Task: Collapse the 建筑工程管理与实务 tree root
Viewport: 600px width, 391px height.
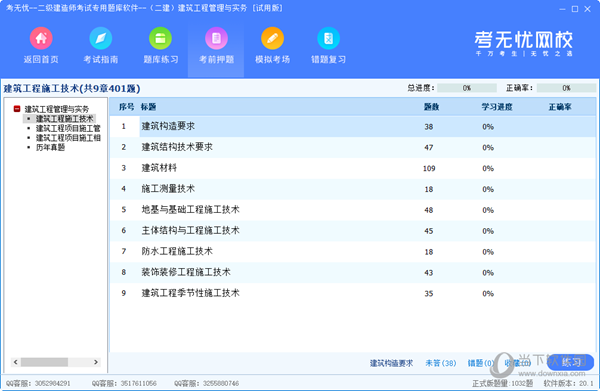Action: [17, 109]
